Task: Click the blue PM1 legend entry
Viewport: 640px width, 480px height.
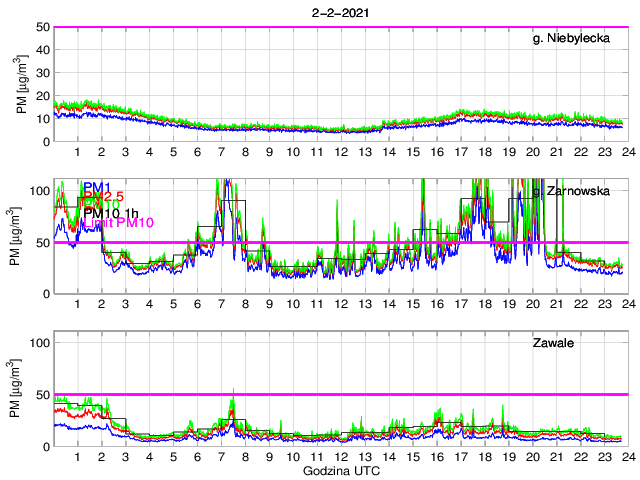Action: (97, 187)
